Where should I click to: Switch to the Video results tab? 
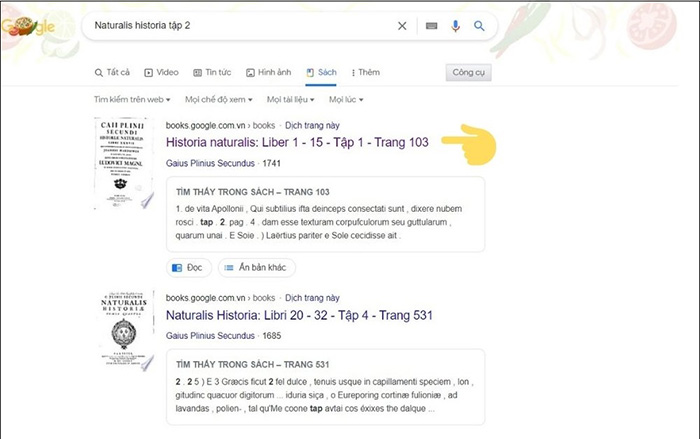pyautogui.click(x=161, y=73)
